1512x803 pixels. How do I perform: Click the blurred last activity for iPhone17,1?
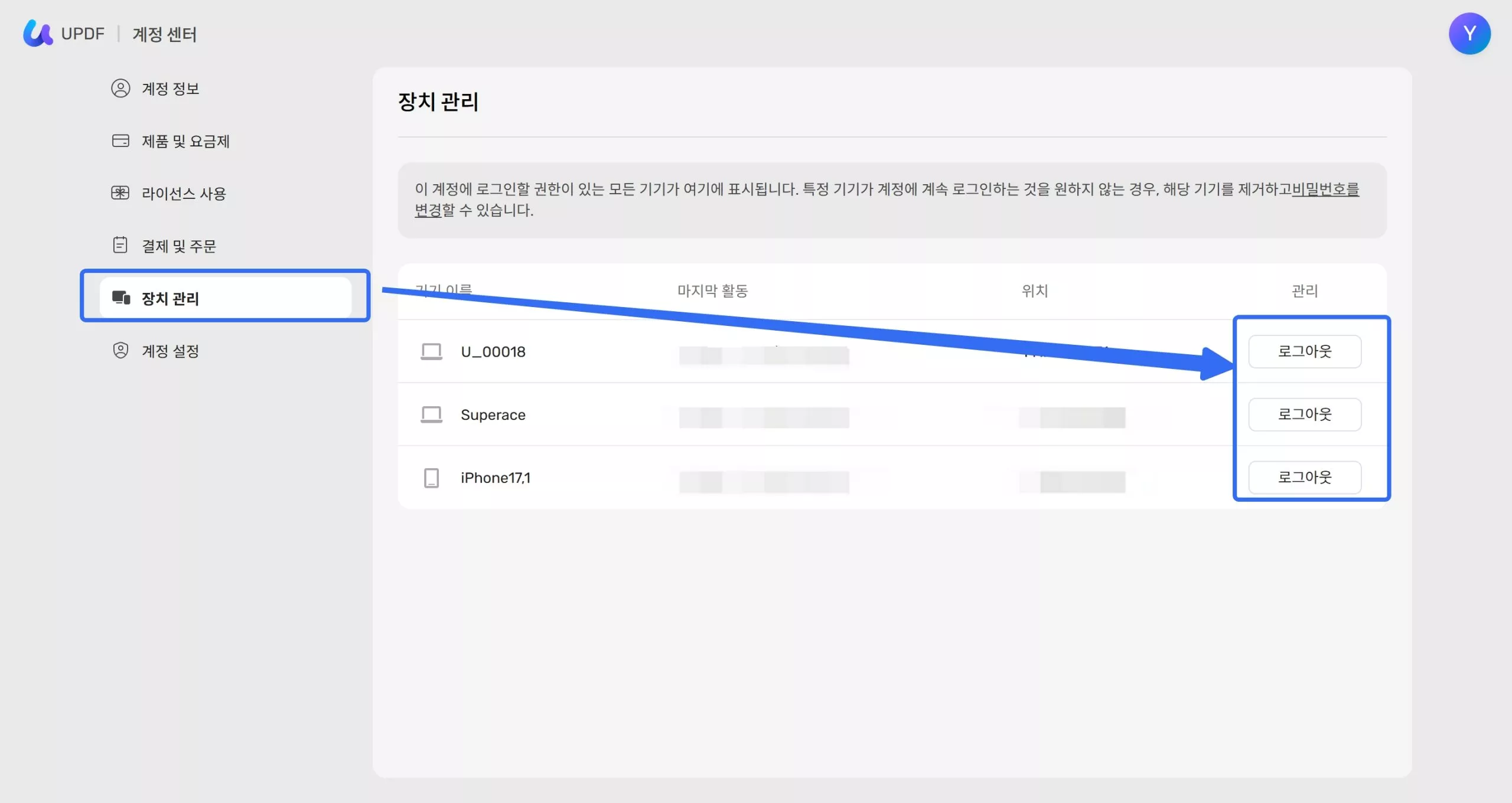coord(764,482)
